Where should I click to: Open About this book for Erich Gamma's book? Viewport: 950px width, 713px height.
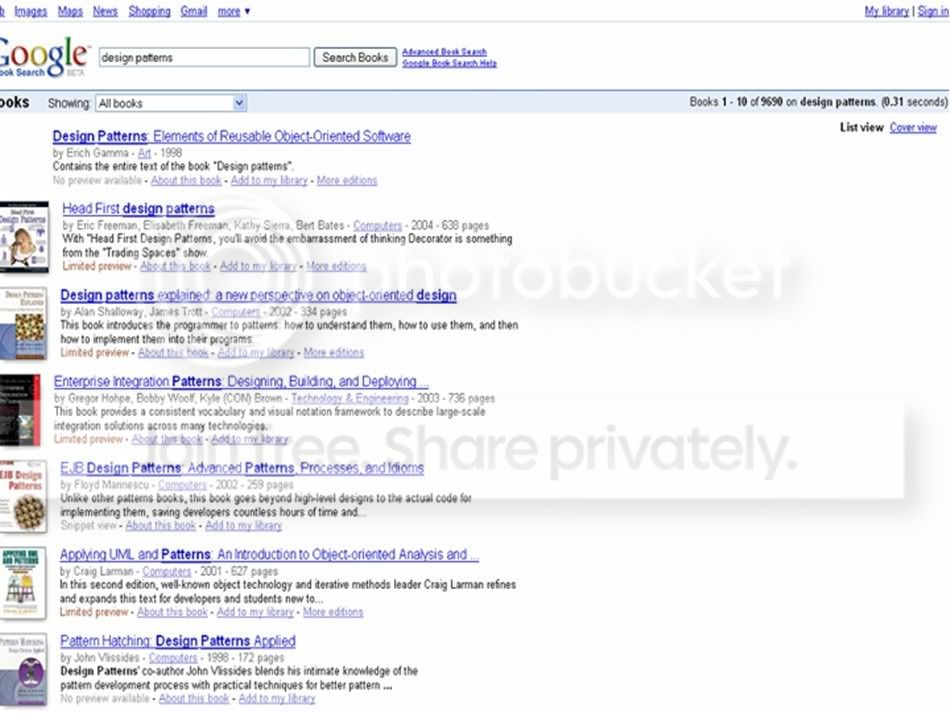186,181
